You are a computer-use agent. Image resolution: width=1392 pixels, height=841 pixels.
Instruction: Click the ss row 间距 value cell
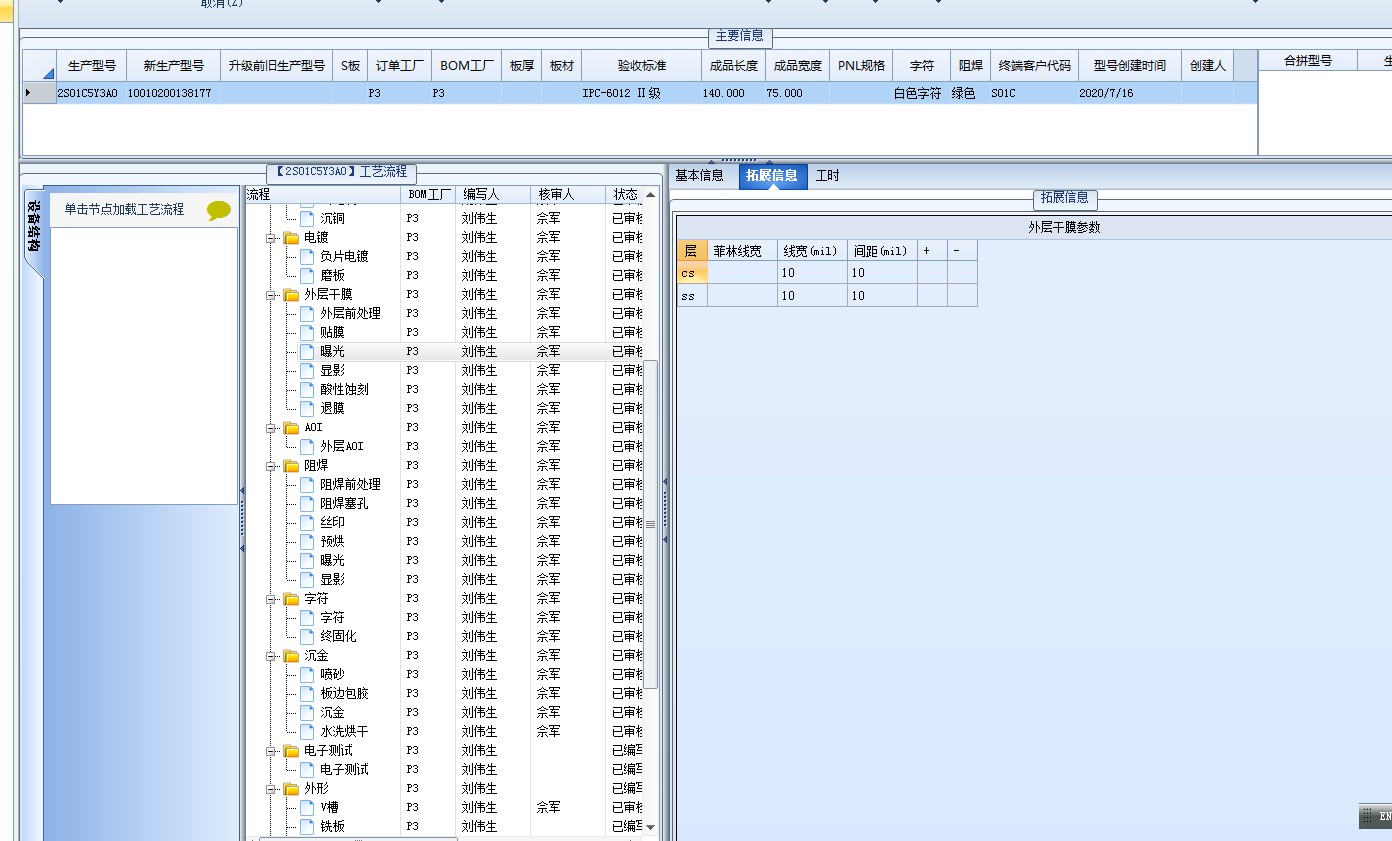[882, 296]
